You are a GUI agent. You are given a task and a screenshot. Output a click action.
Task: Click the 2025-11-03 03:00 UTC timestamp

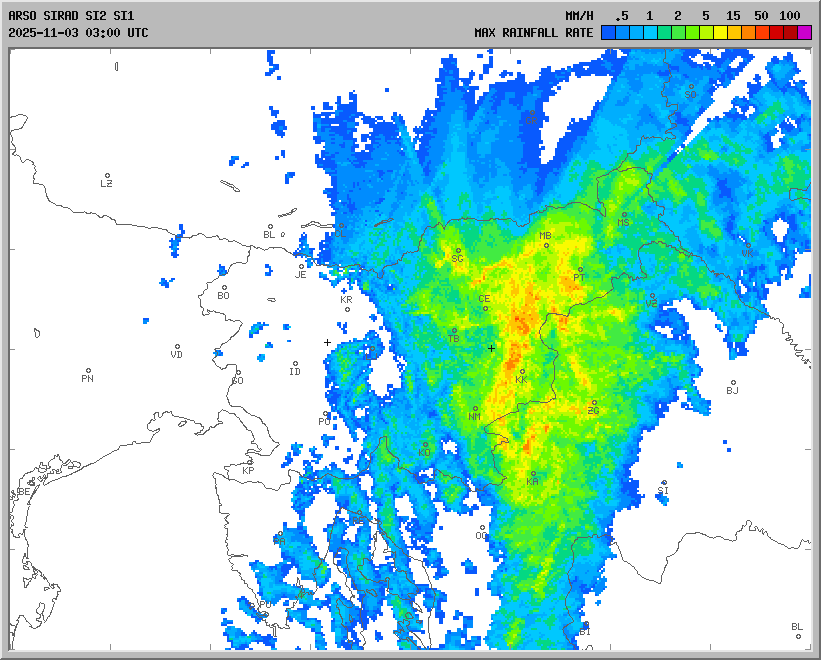[x=78, y=33]
